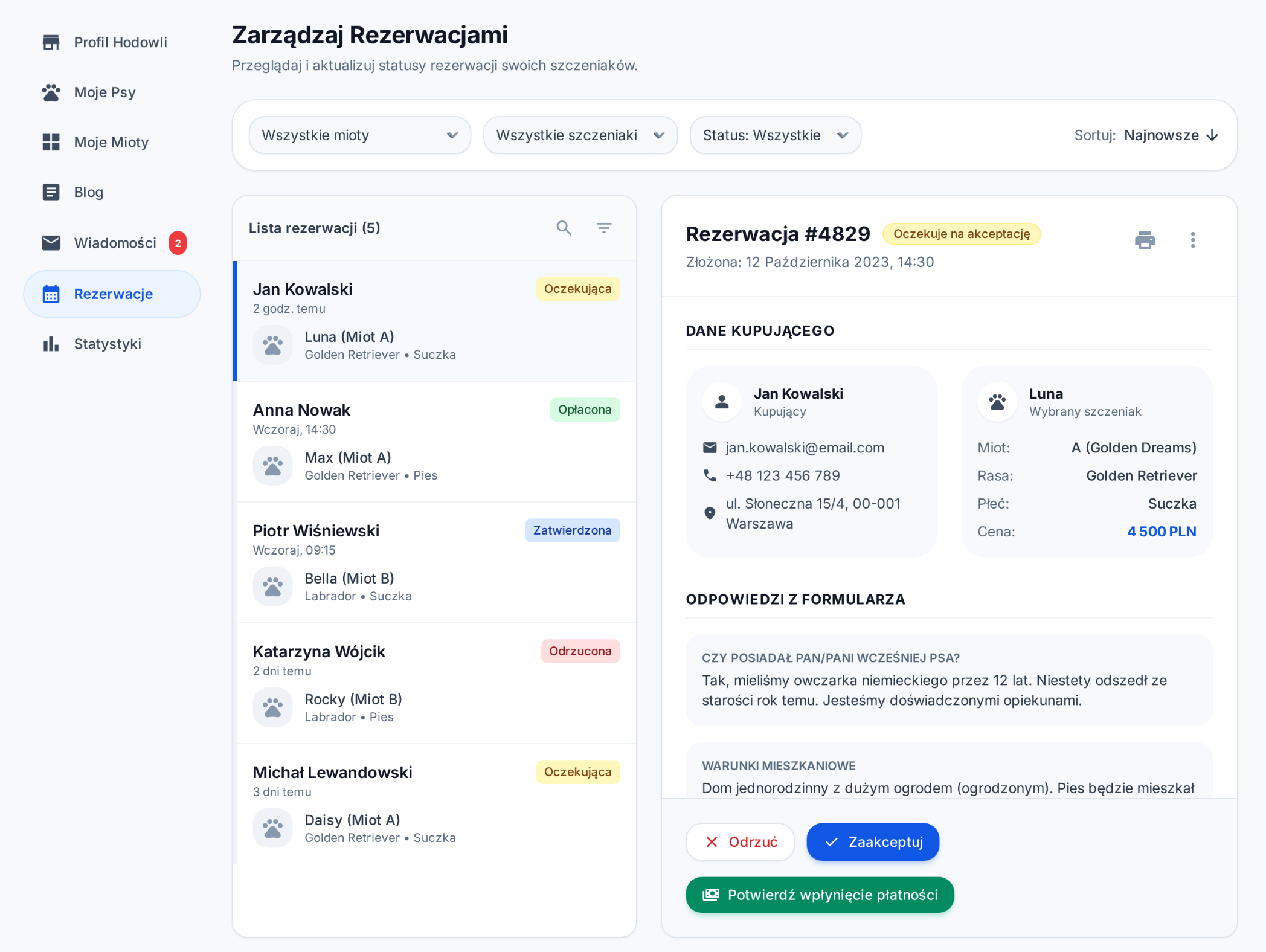Click the unread messages badge showing 2
Screen dimensions: 1266x952
click(x=178, y=243)
